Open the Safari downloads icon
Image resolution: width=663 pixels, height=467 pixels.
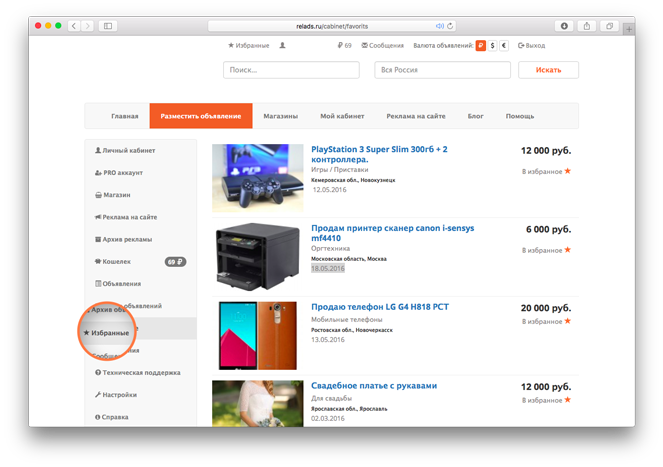click(565, 26)
